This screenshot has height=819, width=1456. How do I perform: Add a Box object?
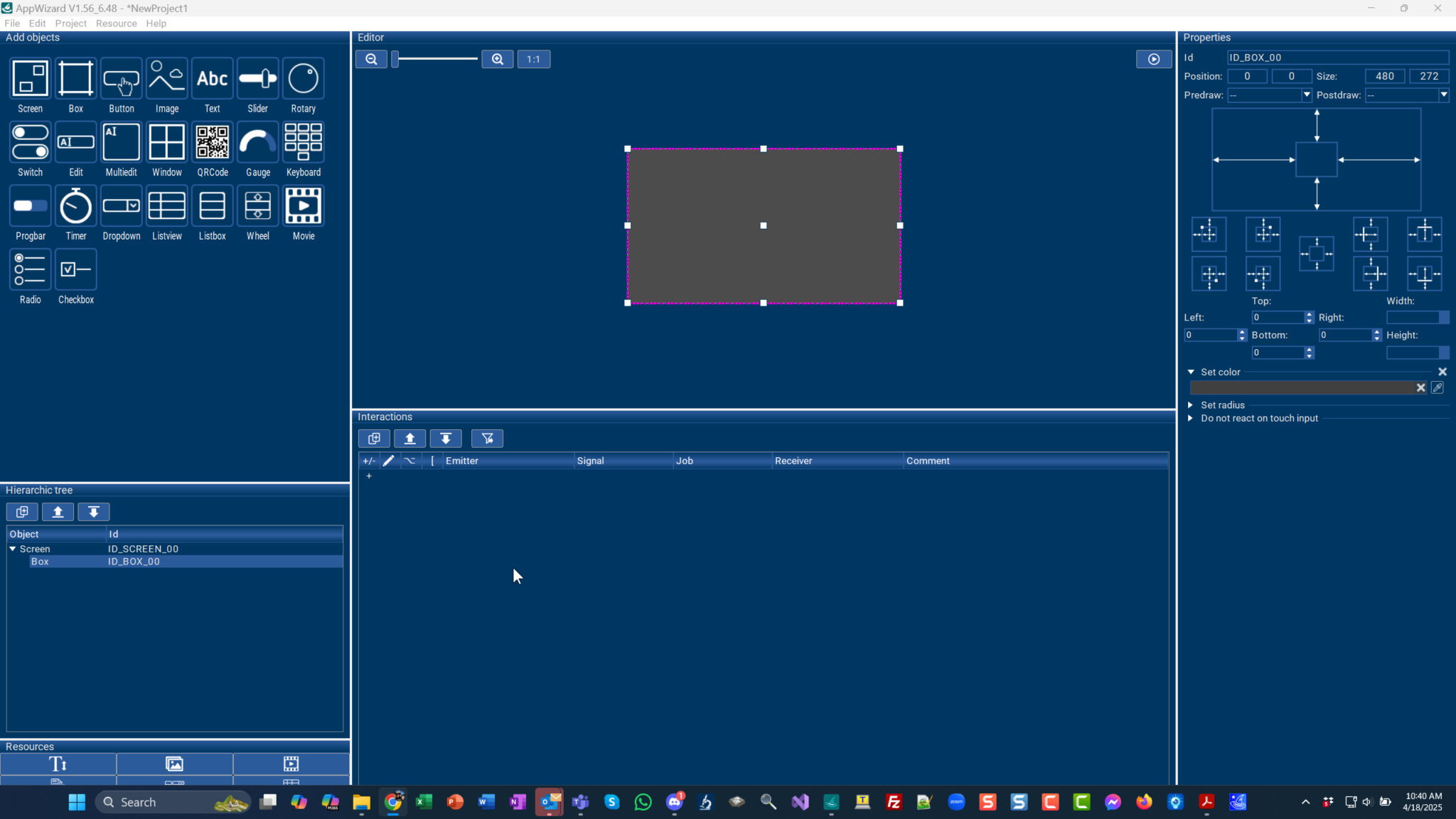click(75, 78)
